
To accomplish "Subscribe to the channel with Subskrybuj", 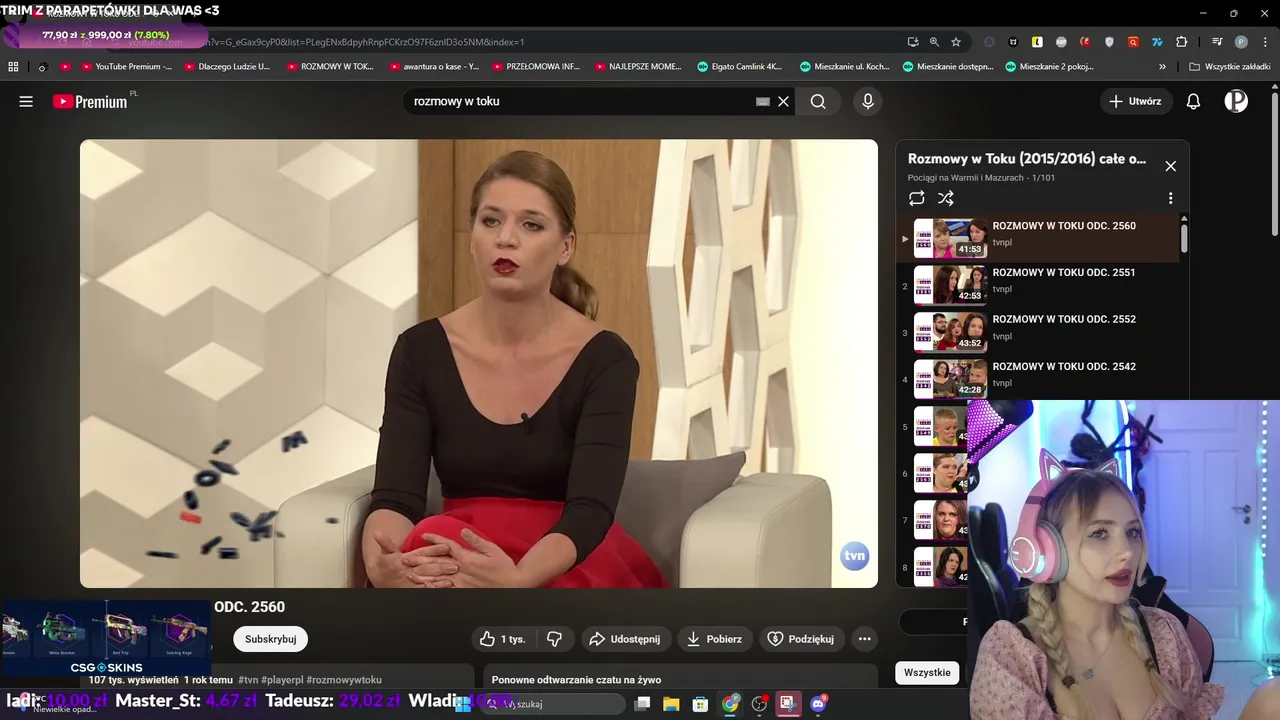I will (x=270, y=639).
